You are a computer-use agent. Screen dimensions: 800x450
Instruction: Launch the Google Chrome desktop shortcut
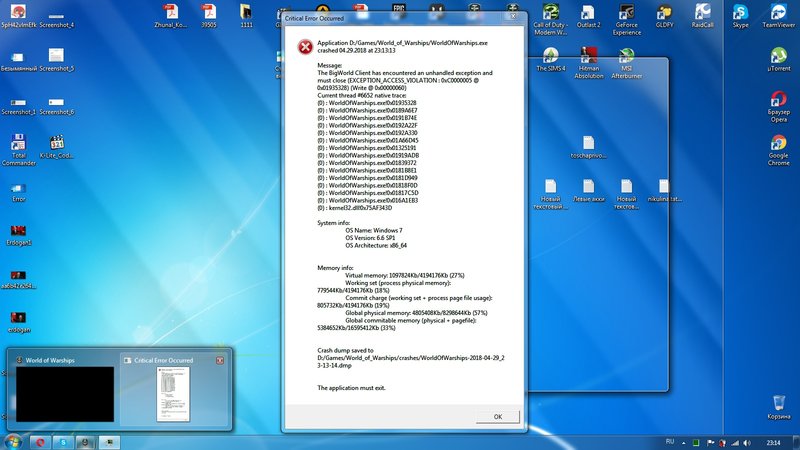click(779, 150)
